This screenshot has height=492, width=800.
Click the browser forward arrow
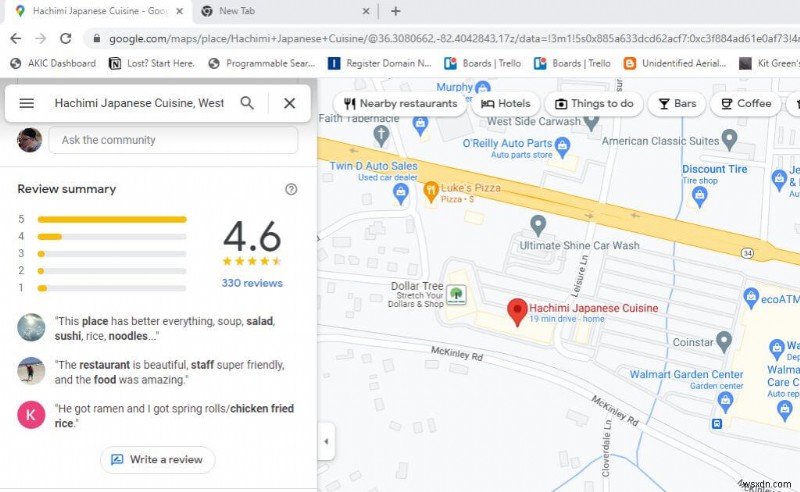[41, 38]
